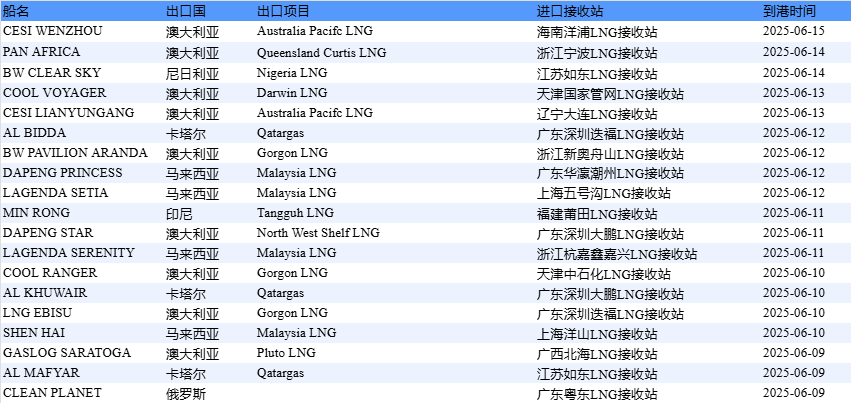The image size is (851, 403).
Task: Click the 到港时间 column header
Action: (788, 11)
